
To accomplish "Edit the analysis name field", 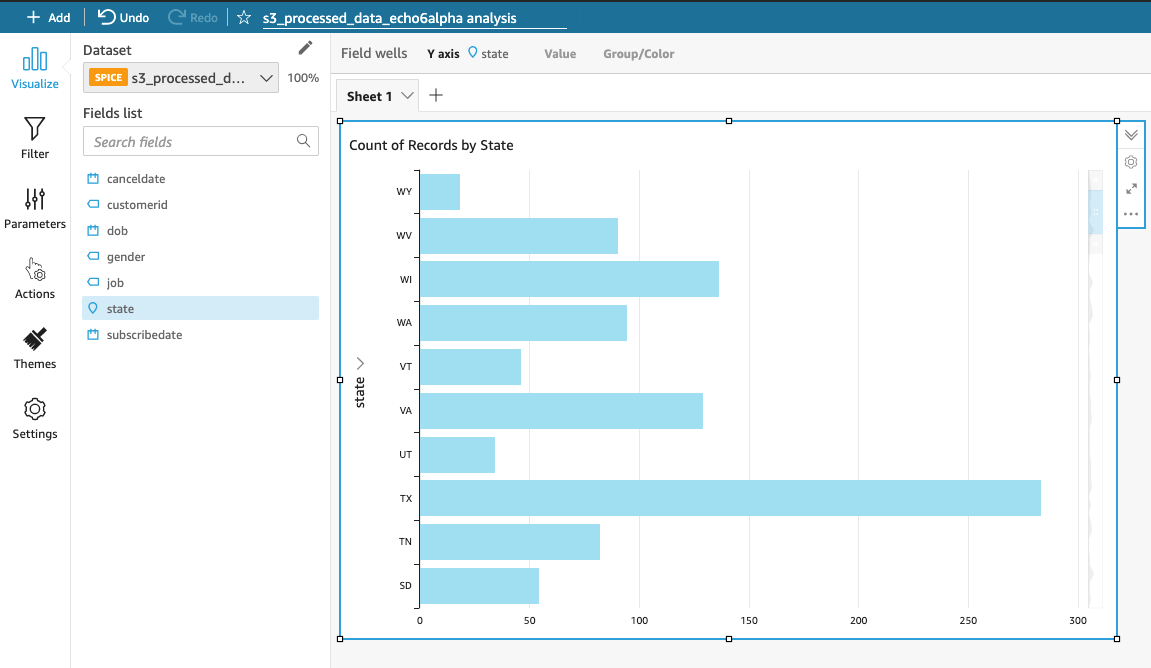I will tap(414, 18).
